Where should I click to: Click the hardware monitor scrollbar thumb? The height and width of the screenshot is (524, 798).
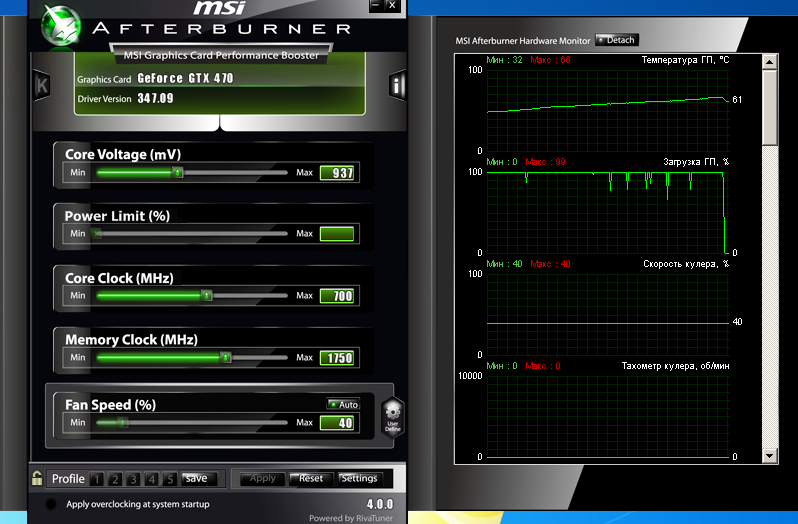click(770, 108)
